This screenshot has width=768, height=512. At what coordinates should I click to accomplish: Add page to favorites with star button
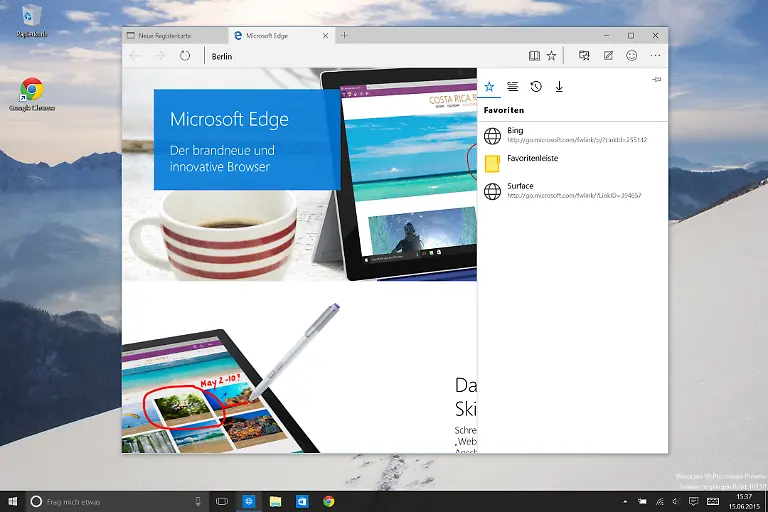point(551,56)
